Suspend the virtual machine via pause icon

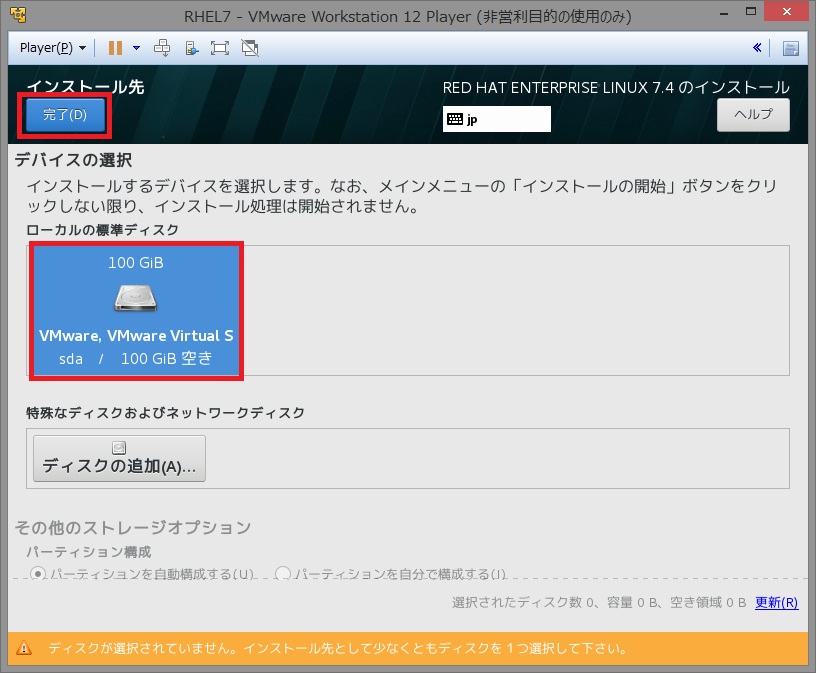(x=113, y=47)
